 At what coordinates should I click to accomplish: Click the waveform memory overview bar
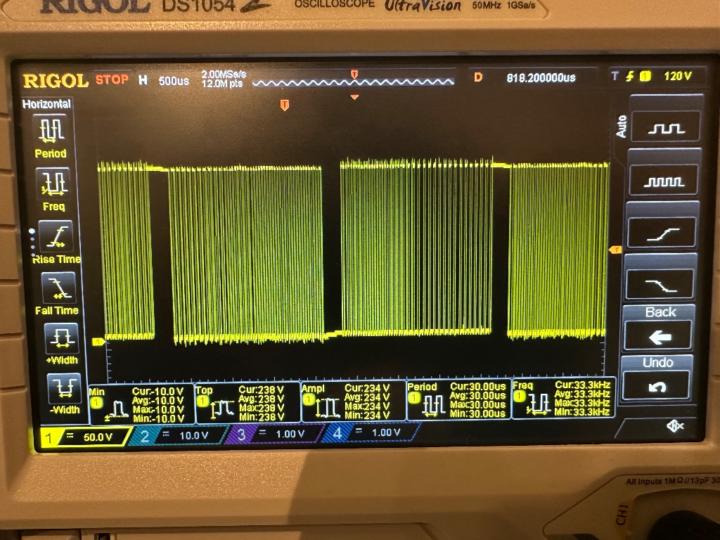pyautogui.click(x=353, y=82)
